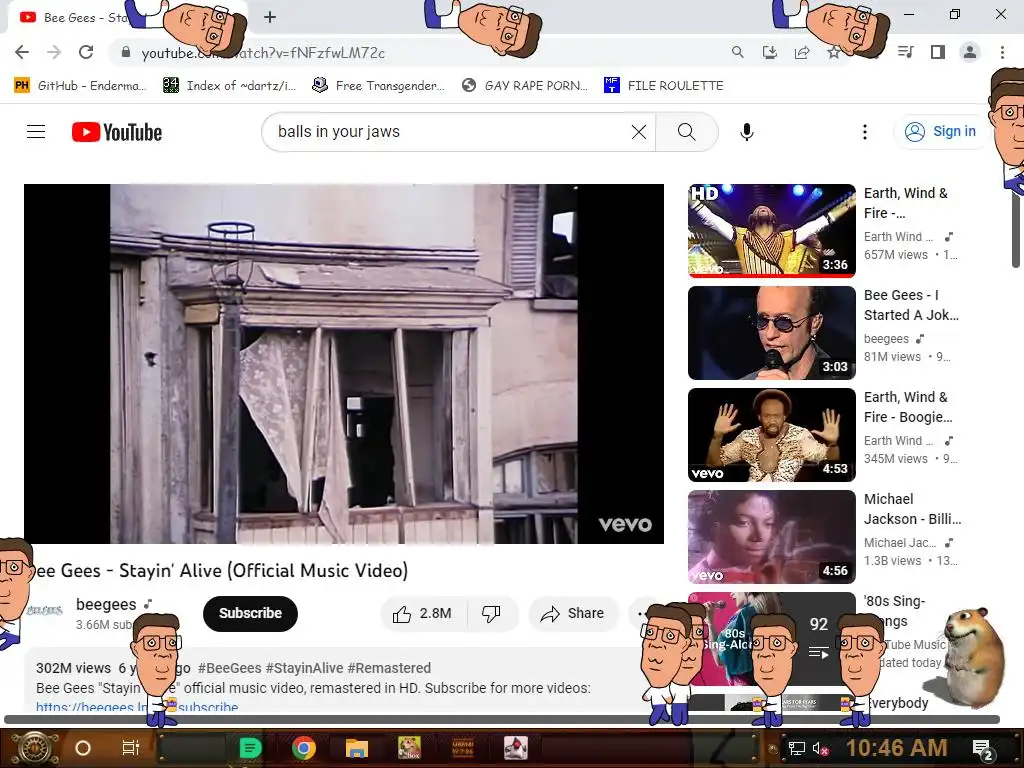Click the green notes app taskbar icon
This screenshot has width=1024, height=768.
250,748
